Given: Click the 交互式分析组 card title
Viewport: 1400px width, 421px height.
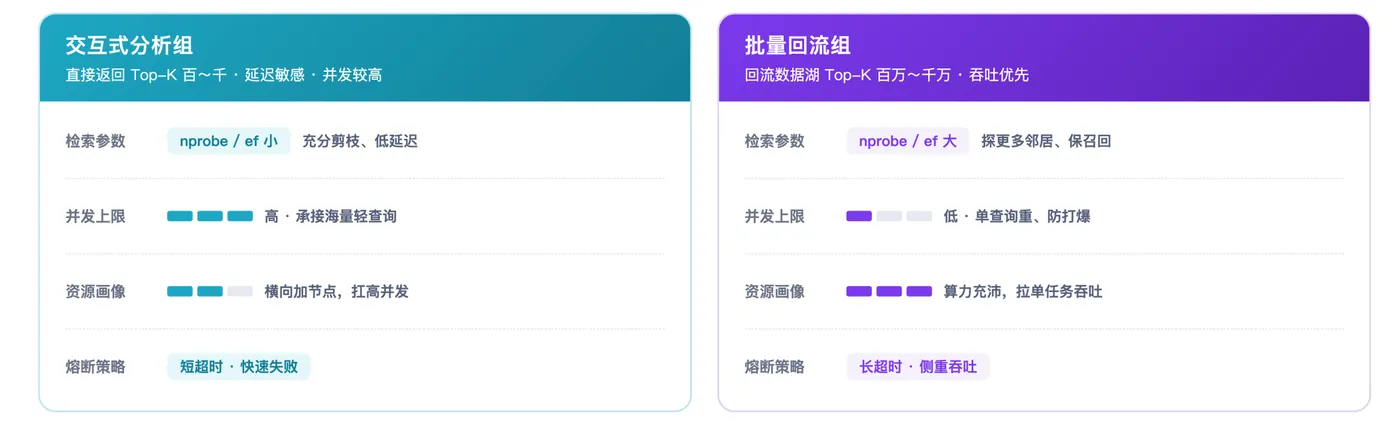Looking at the screenshot, I should pos(129,45).
